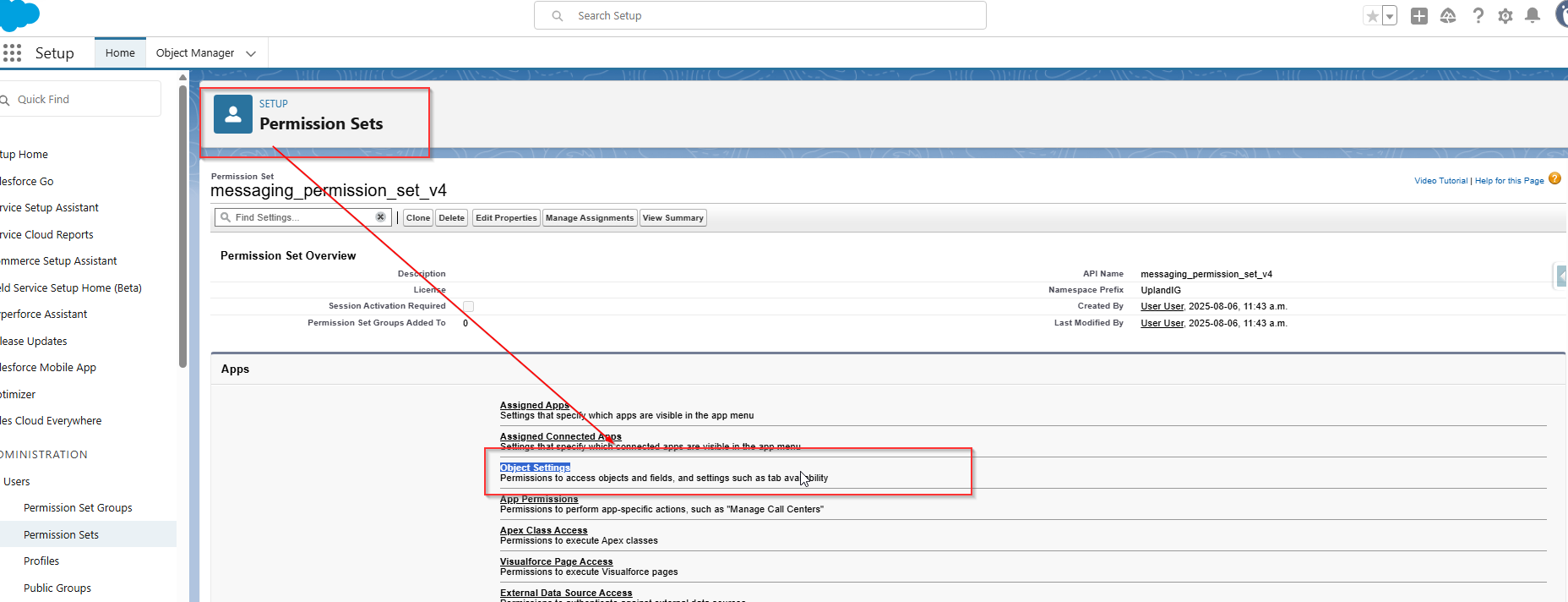Open Profiles in the sidebar
The width and height of the screenshot is (1568, 602).
pyautogui.click(x=41, y=561)
